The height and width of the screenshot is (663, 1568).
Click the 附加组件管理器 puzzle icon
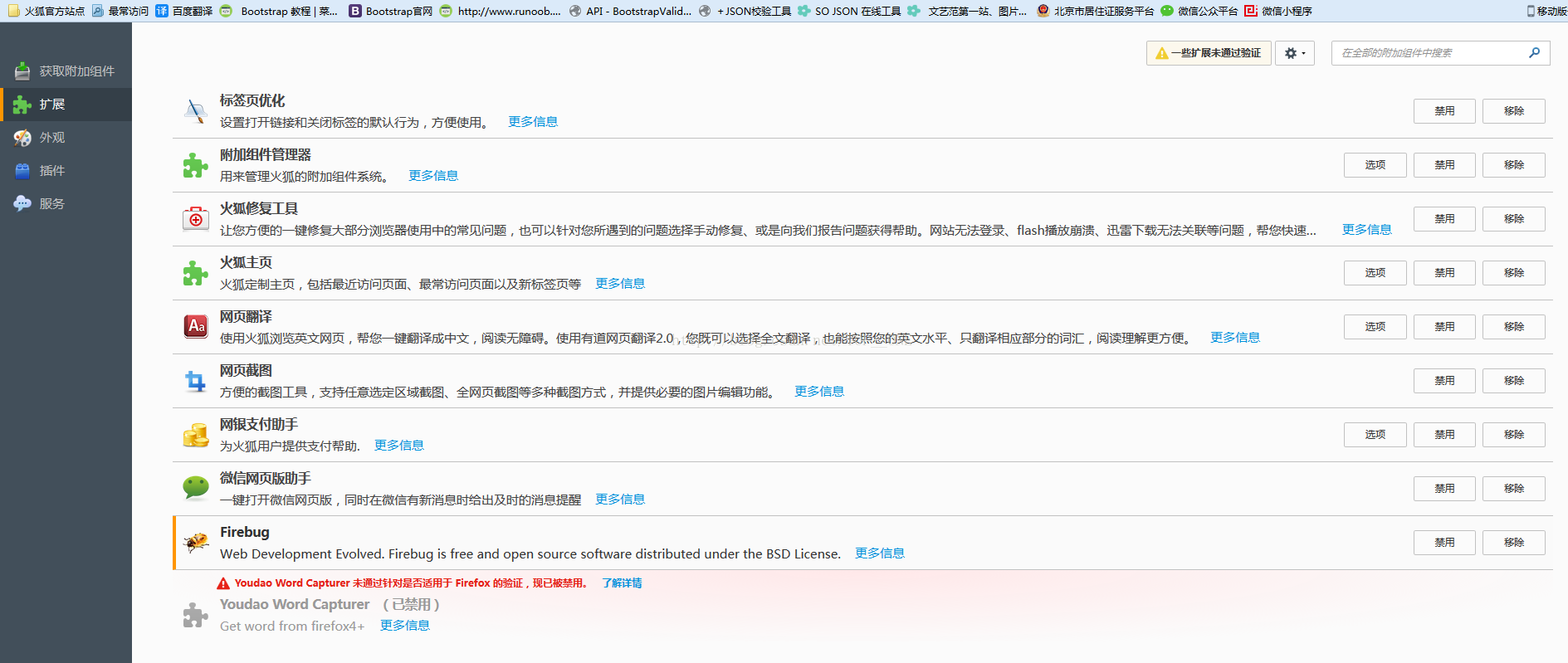[x=196, y=165]
